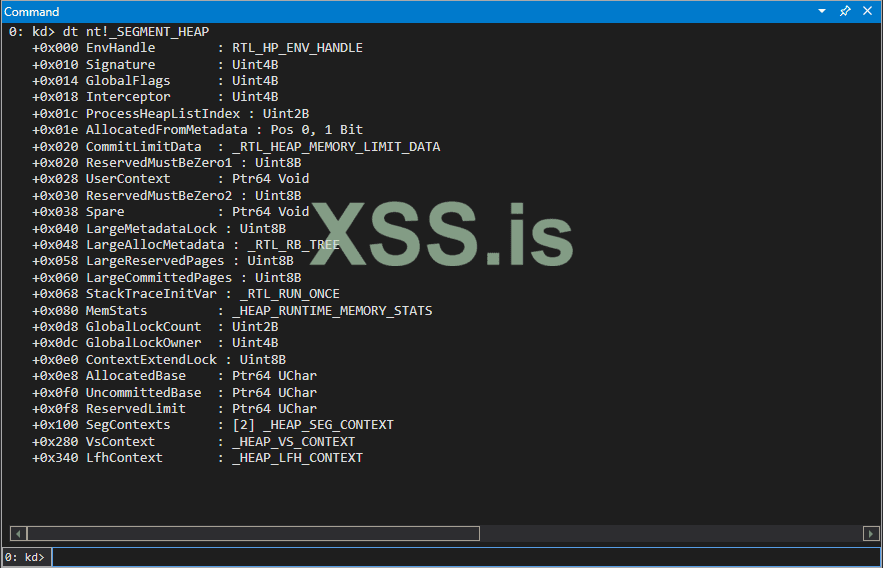Viewport: 883px width, 568px height.
Task: Click the UserContext field name
Action: pos(128,179)
